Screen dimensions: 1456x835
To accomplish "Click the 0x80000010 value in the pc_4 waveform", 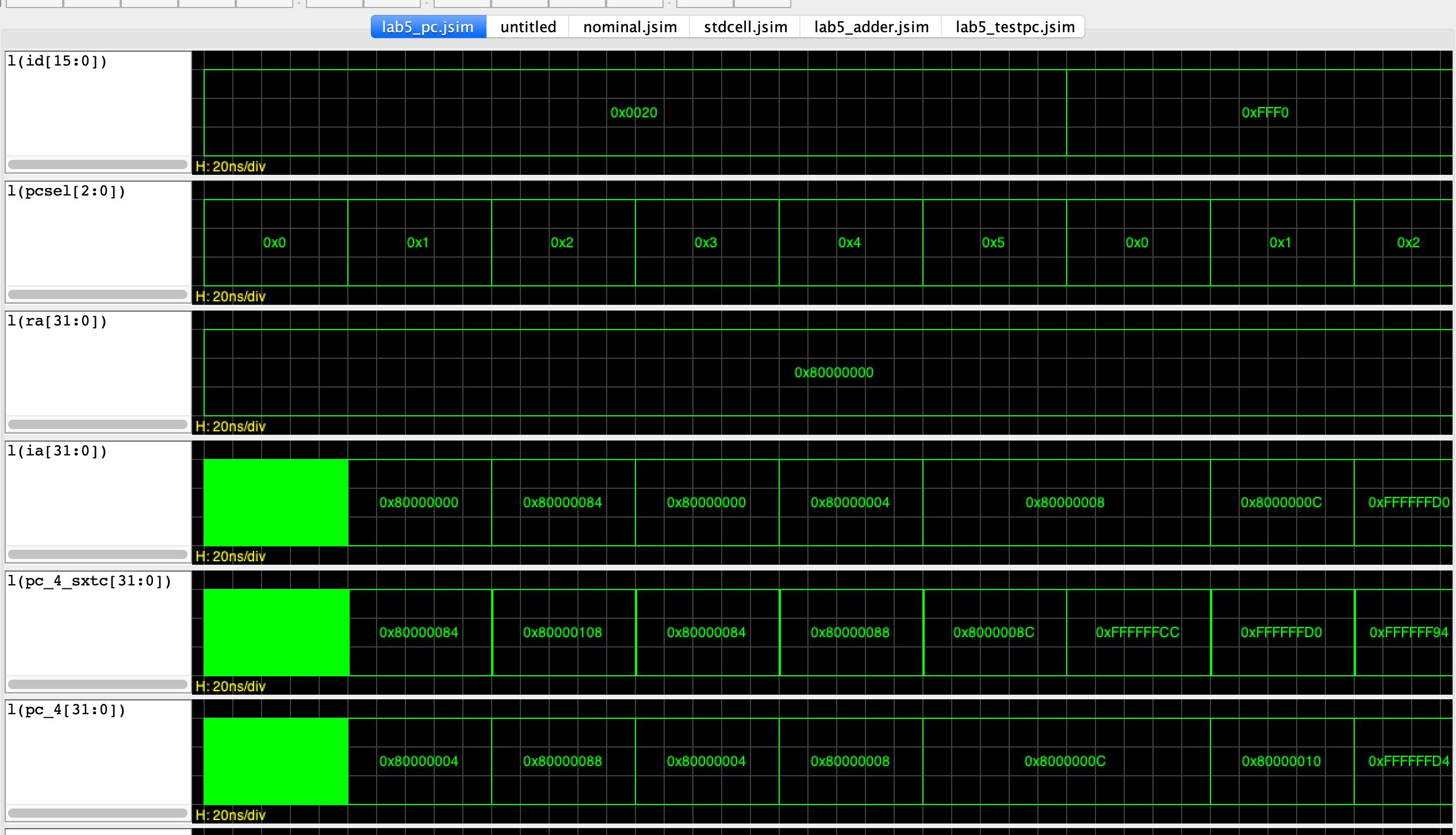I will tap(1281, 761).
